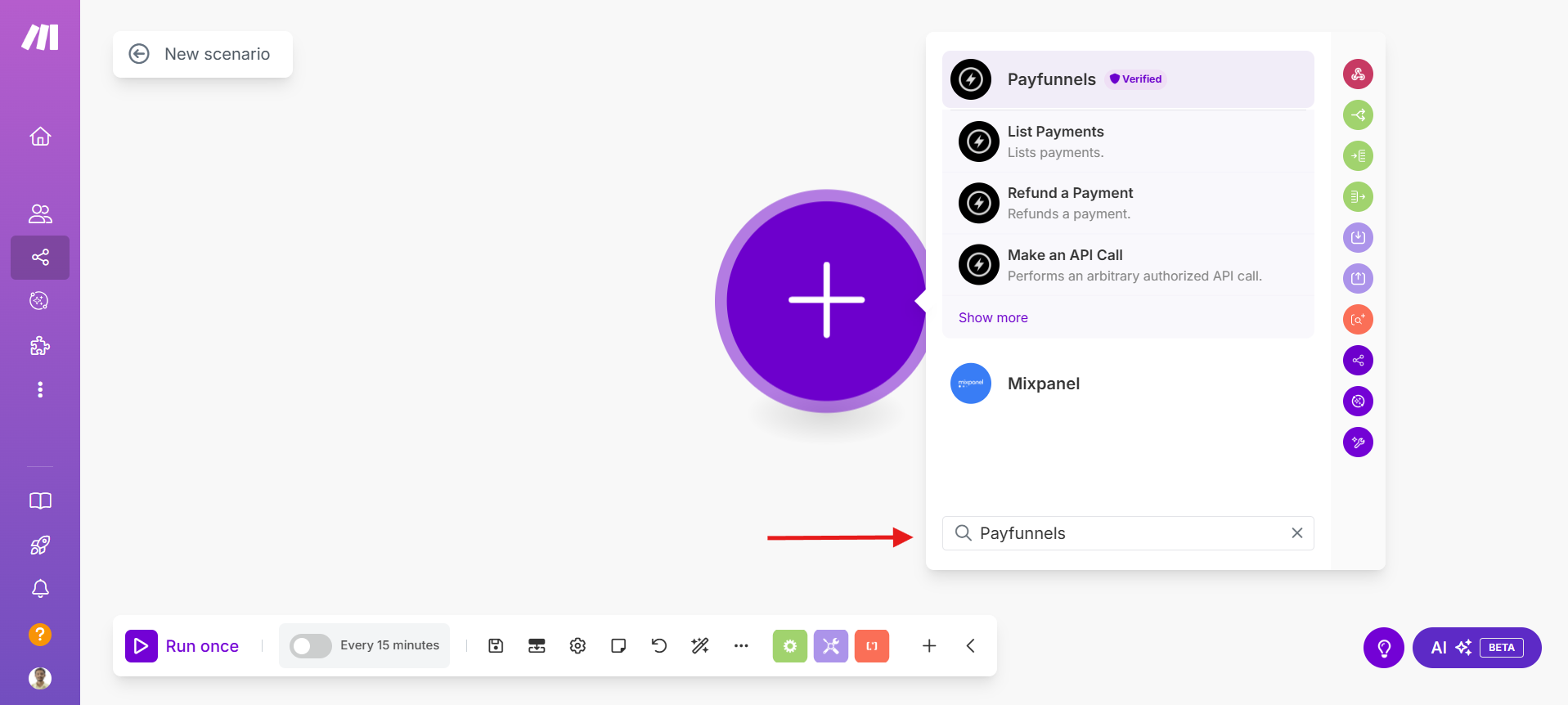Go back using the arrow beside New scenario
Screen dimensions: 1568x705
139,54
